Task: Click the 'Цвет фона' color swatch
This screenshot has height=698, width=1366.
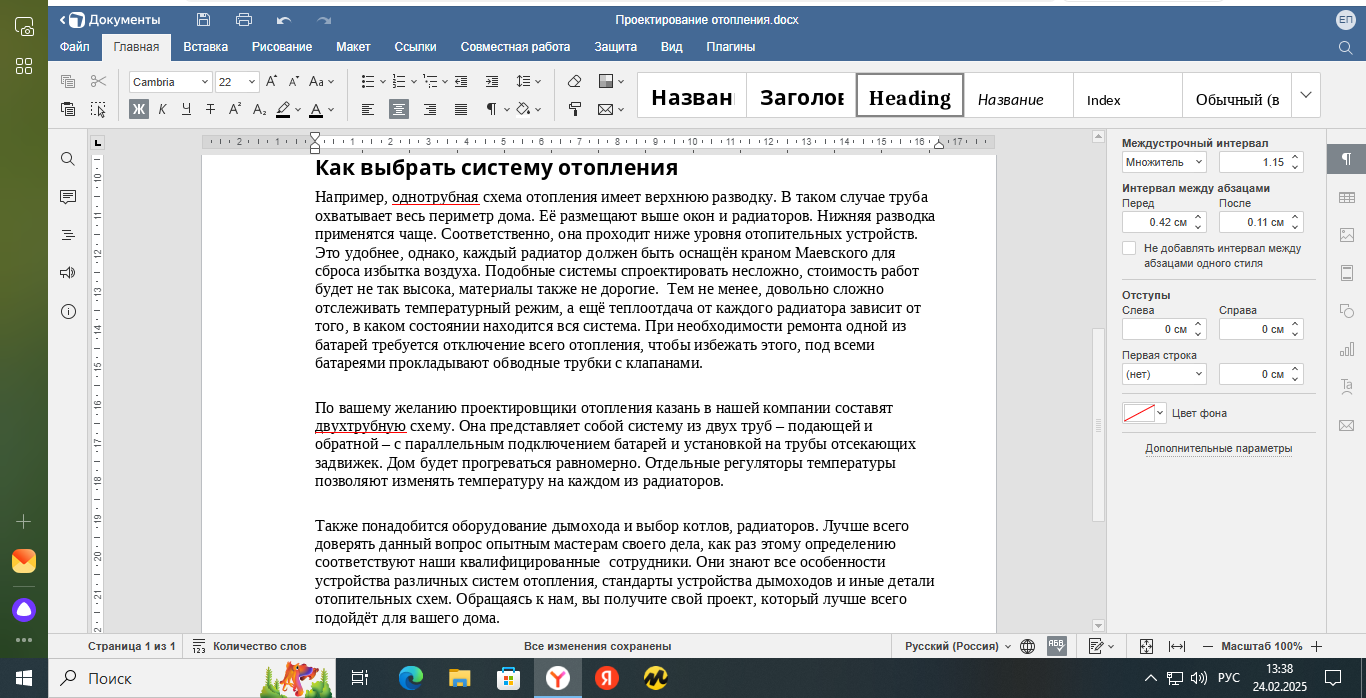Action: [1138, 413]
